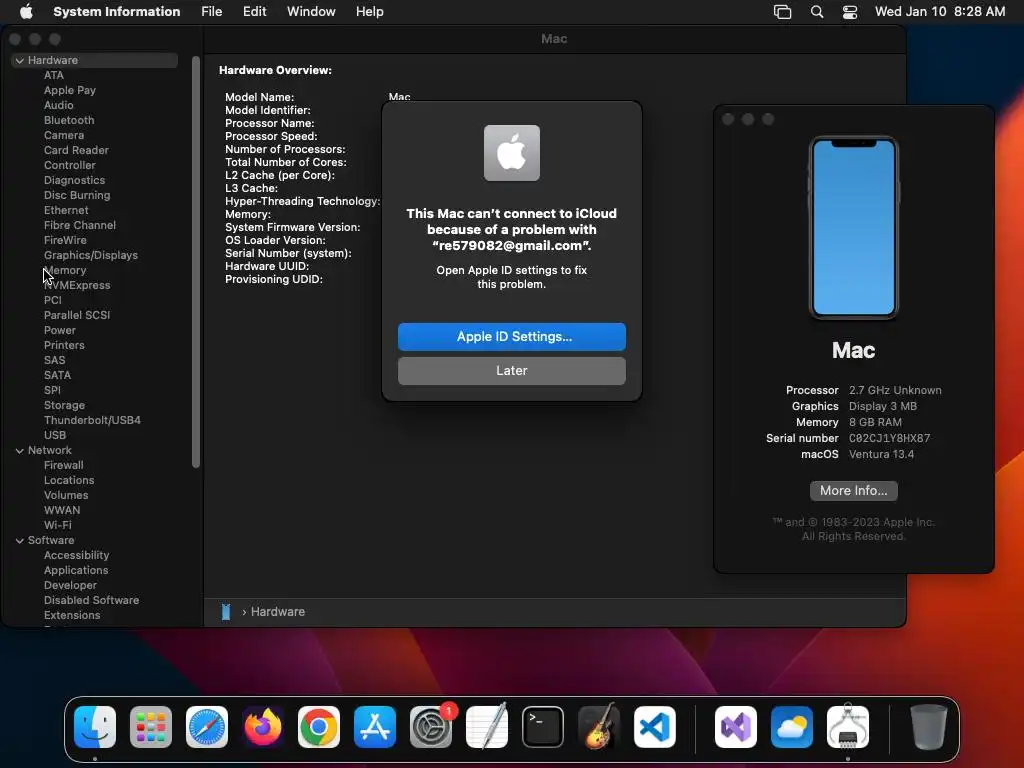Select Bluetooth in the sidebar
Screen dimensions: 1024x768
(69, 120)
